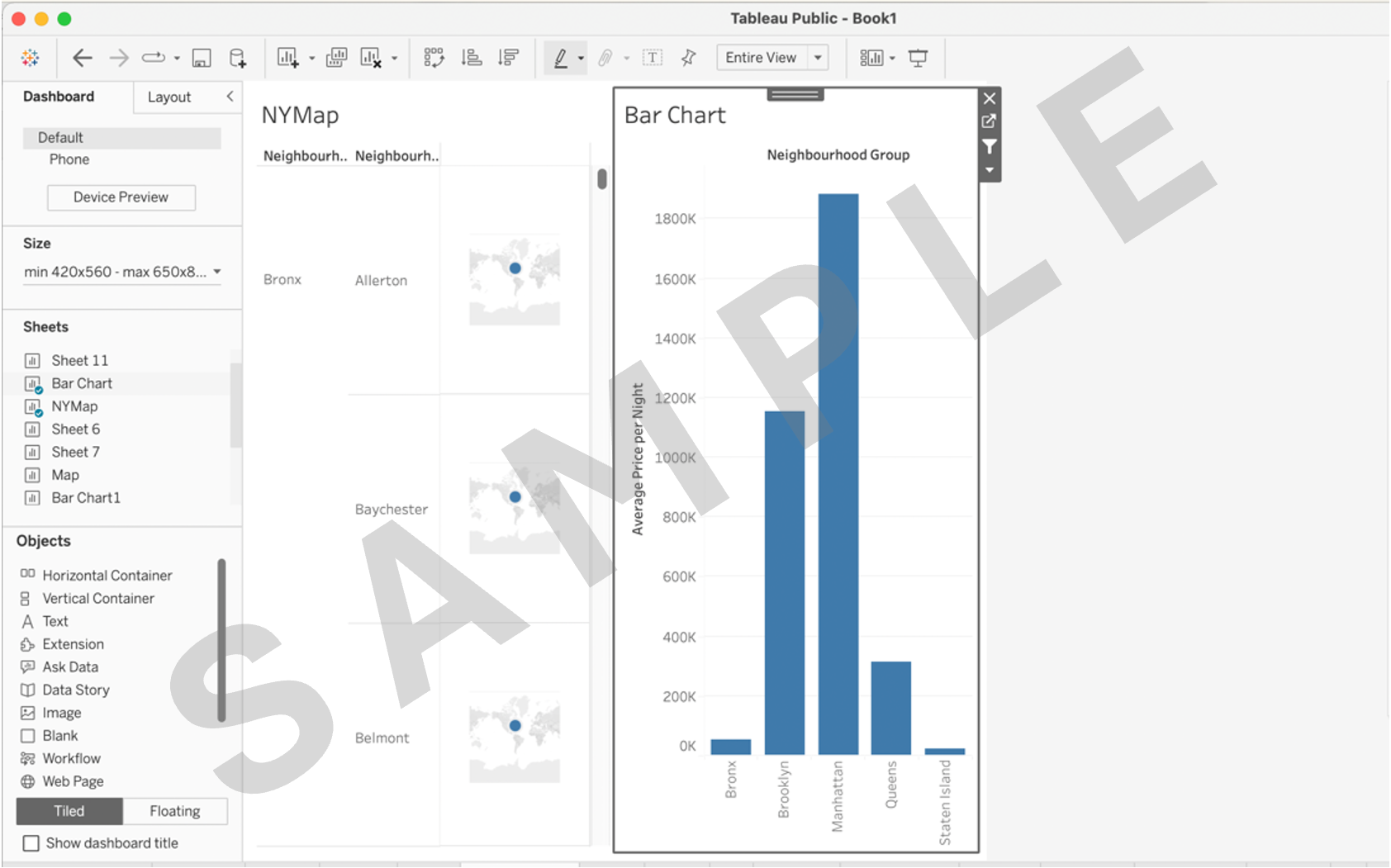Use as filter icon on Bar Chart
This screenshot has height=868, width=1391.
click(x=989, y=147)
